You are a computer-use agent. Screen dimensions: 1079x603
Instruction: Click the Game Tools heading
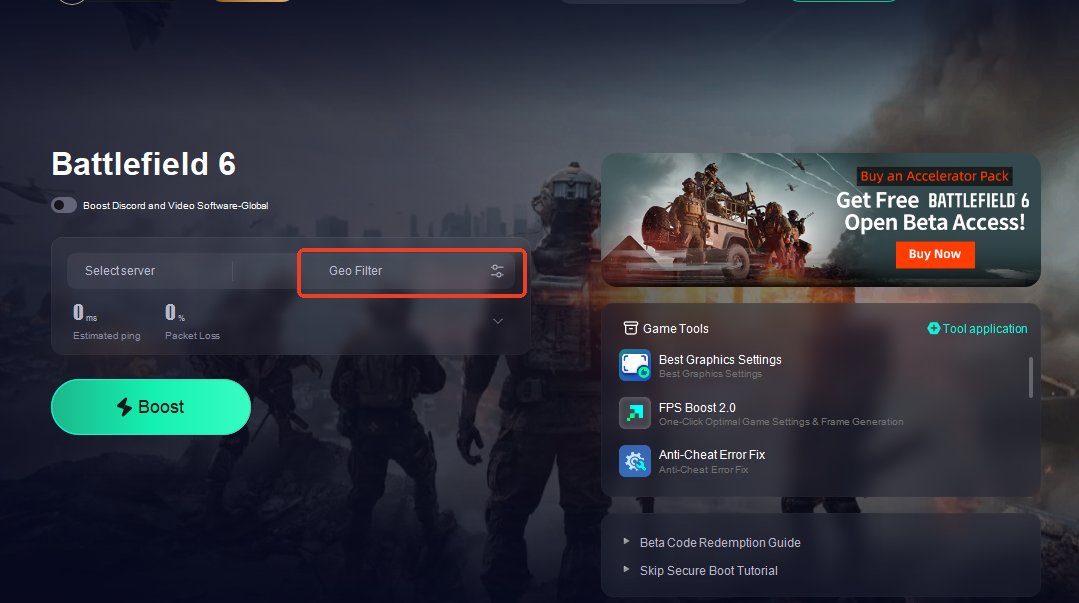tap(675, 329)
